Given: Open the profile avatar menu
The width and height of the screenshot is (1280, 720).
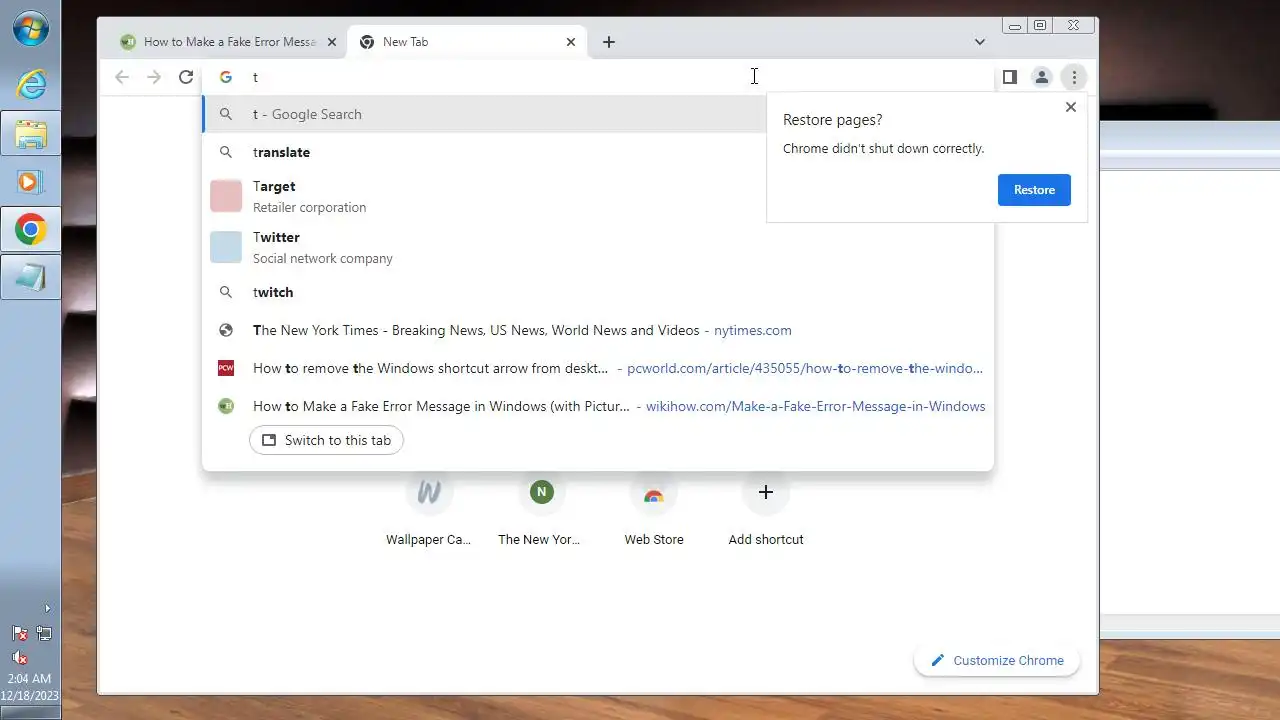Looking at the screenshot, I should tap(1042, 77).
